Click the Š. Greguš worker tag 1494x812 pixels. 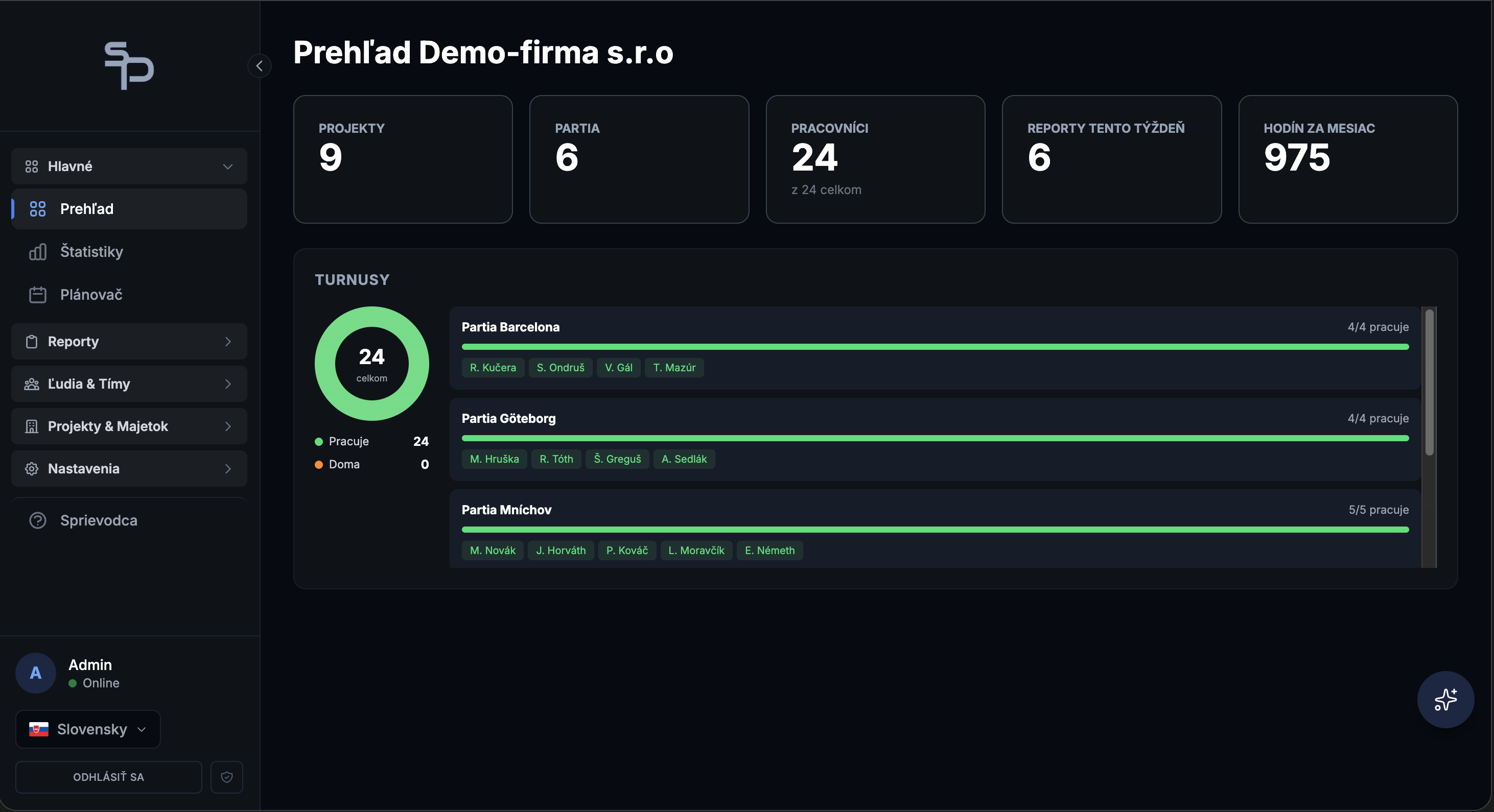617,459
